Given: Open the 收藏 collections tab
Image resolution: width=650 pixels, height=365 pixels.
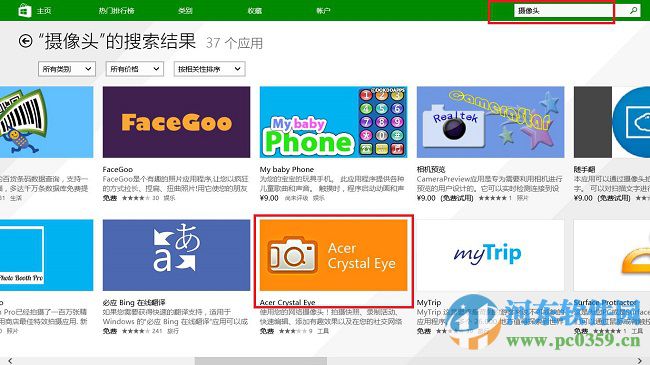Looking at the screenshot, I should (255, 11).
